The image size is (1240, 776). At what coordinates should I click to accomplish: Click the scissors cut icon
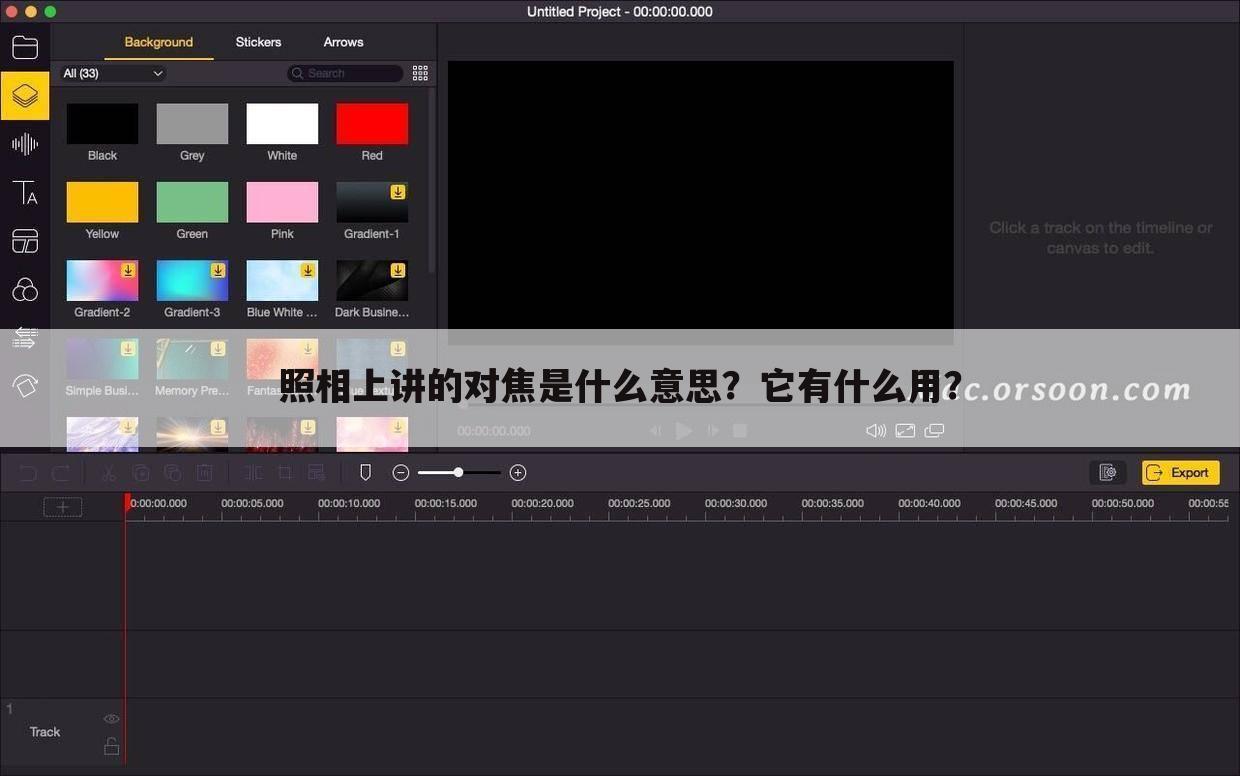(x=109, y=473)
